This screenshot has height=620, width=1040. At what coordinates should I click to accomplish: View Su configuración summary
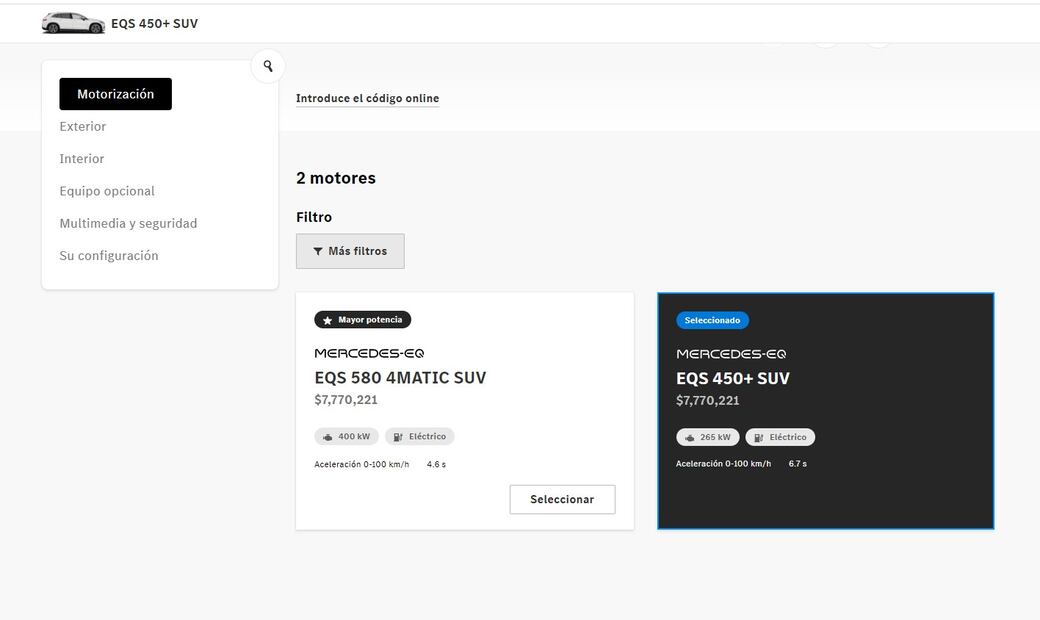[x=109, y=256]
